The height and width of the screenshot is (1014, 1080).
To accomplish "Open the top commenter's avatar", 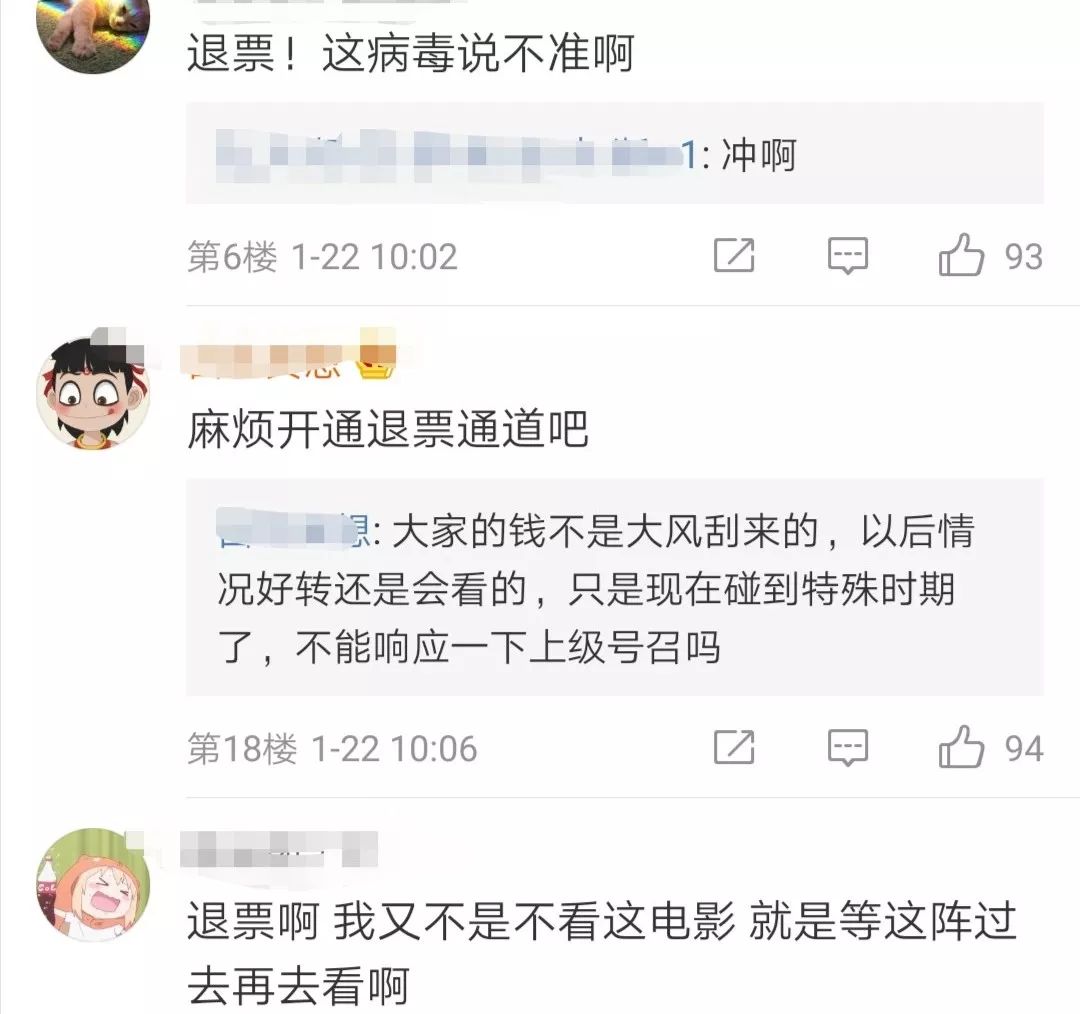I will tap(93, 33).
